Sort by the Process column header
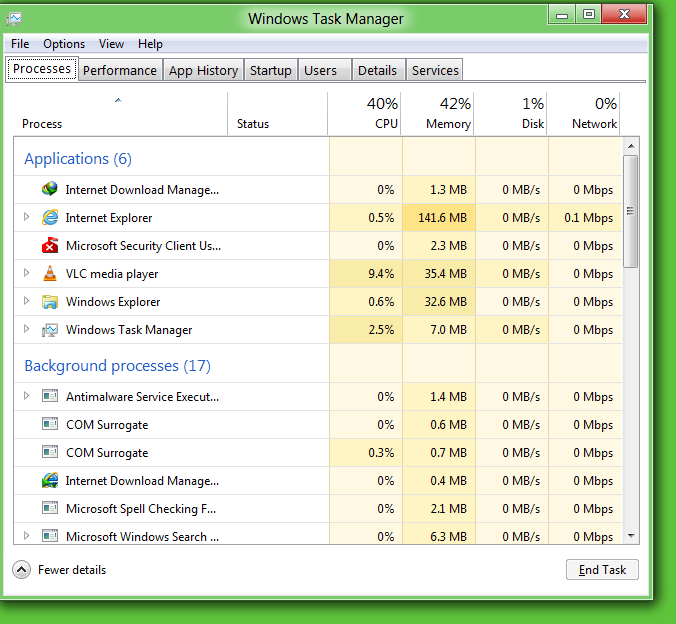This screenshot has width=676, height=624. click(x=120, y=113)
